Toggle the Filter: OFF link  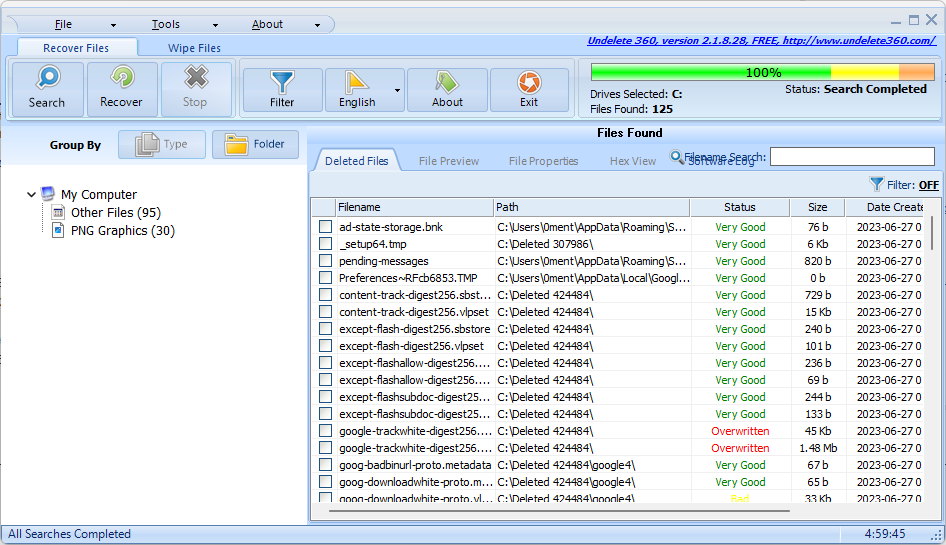point(929,185)
